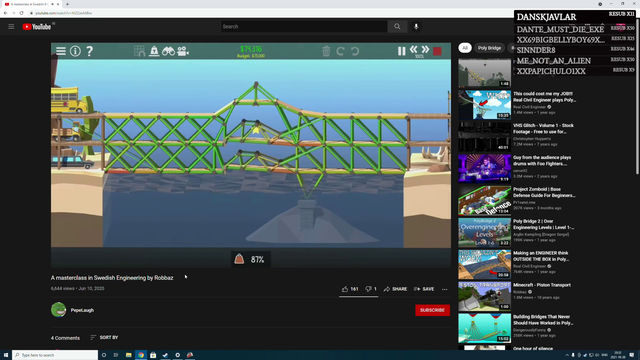Open the PepeLaugh channel name link

point(82,310)
